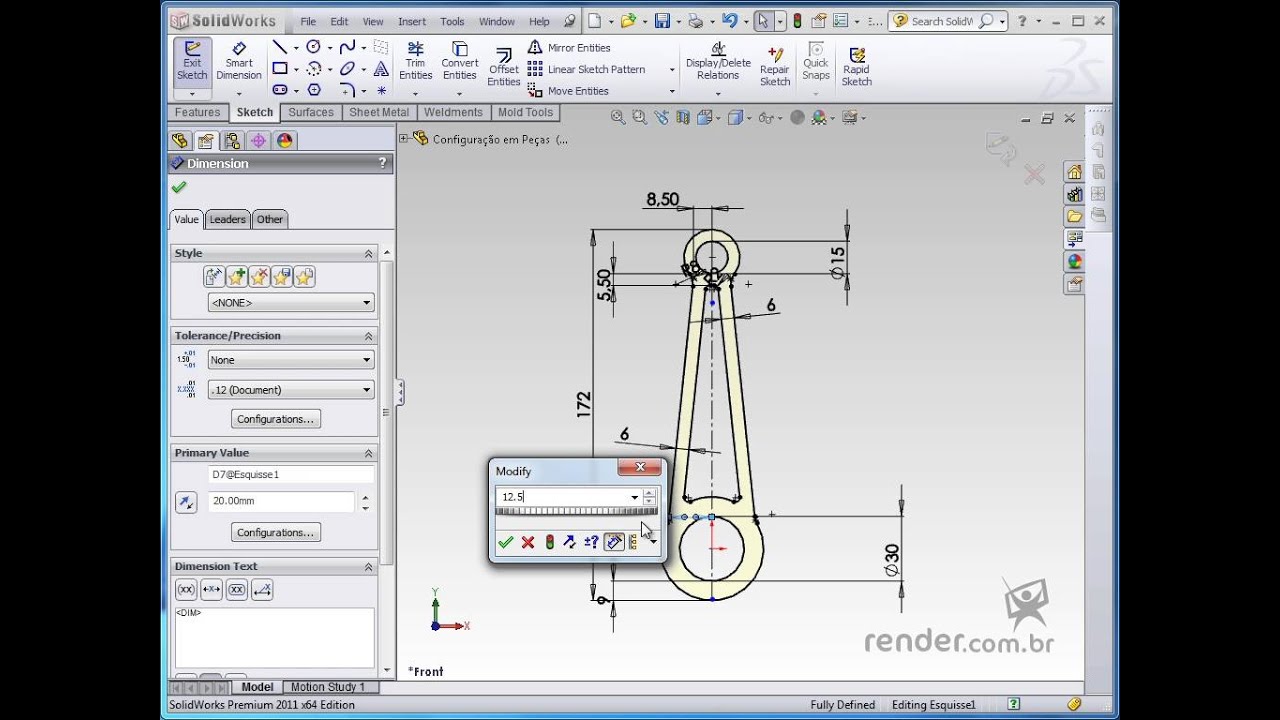The height and width of the screenshot is (720, 1280).
Task: Click the Modify dialog thumbwheel slider
Action: [x=576, y=512]
